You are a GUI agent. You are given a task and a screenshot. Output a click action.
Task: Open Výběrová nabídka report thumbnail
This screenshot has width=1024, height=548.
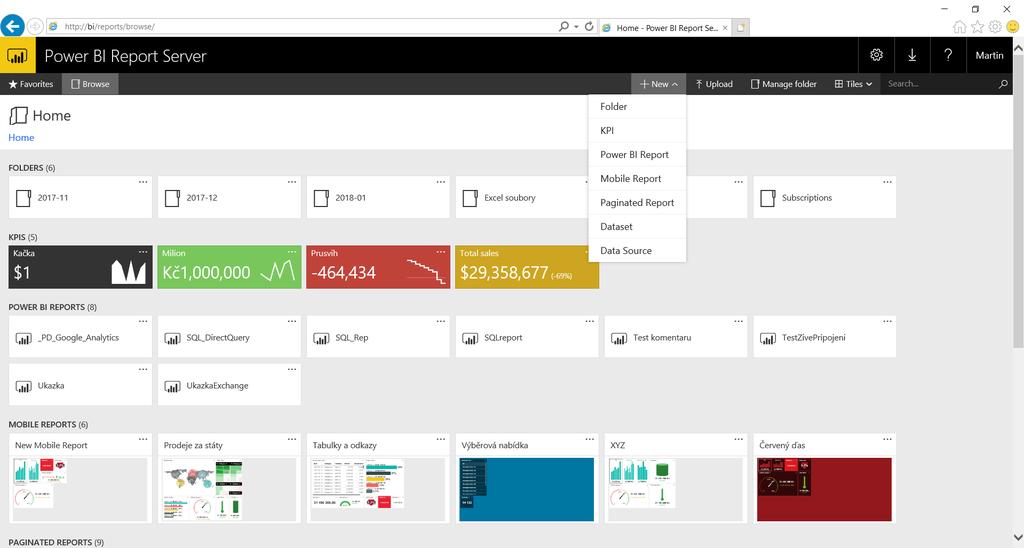click(x=527, y=490)
